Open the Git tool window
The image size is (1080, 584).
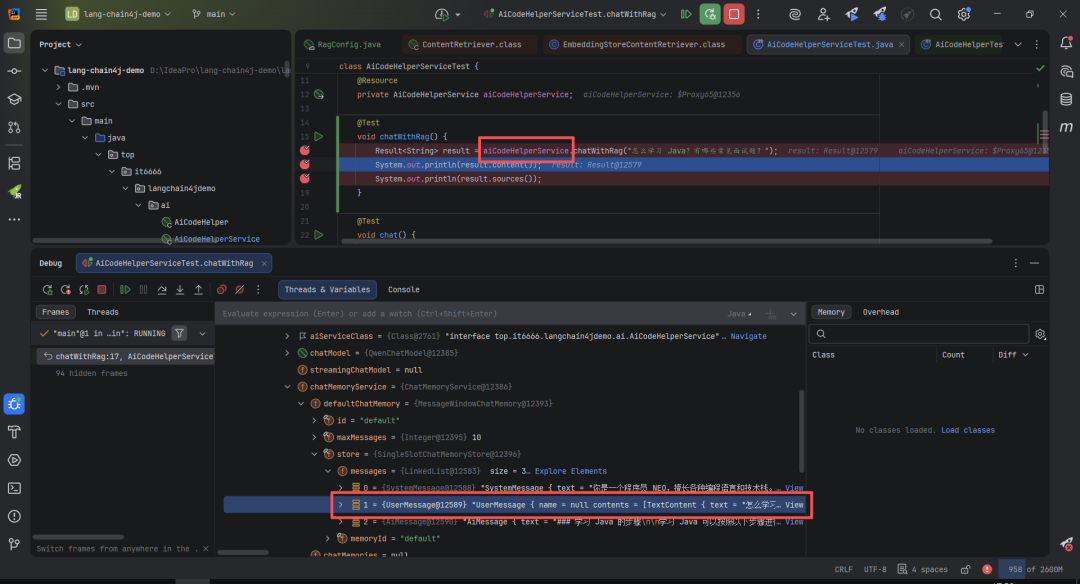tap(14, 544)
